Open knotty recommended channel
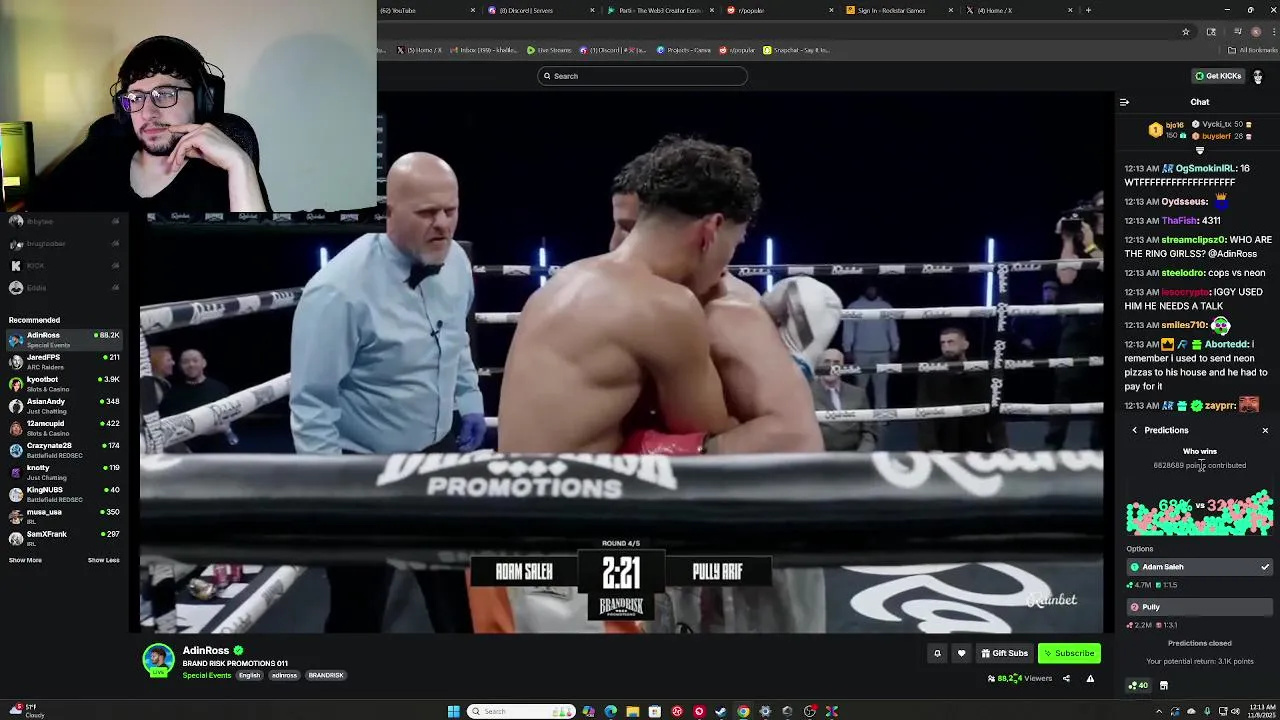This screenshot has width=1280, height=720. 64,471
